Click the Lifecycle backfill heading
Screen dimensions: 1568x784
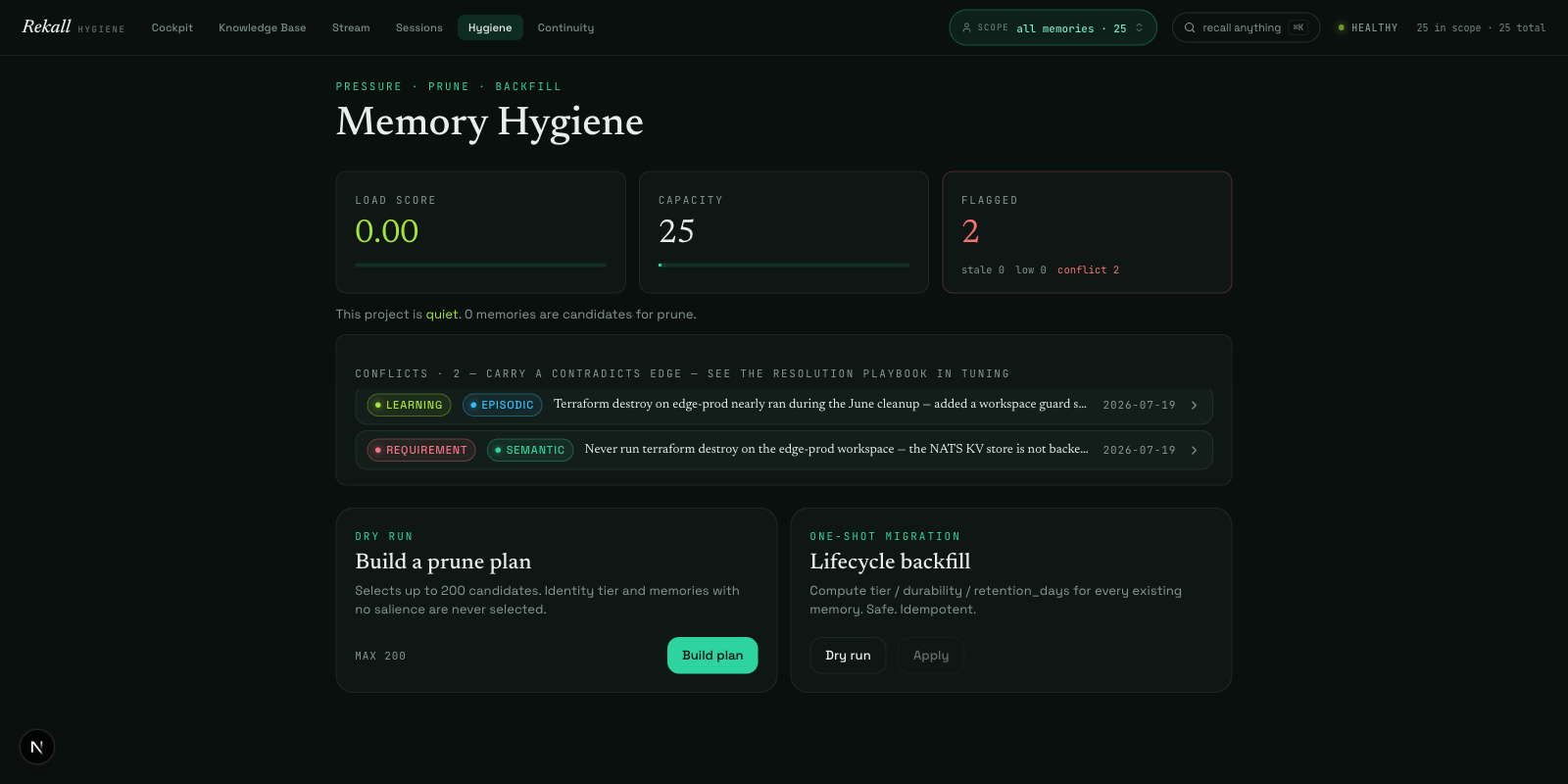coord(890,562)
